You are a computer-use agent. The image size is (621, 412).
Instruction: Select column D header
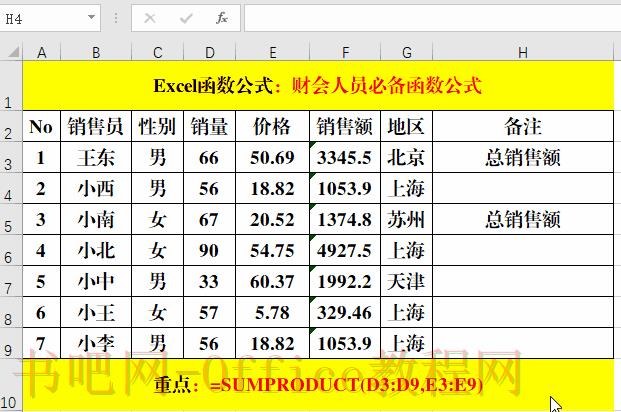210,52
